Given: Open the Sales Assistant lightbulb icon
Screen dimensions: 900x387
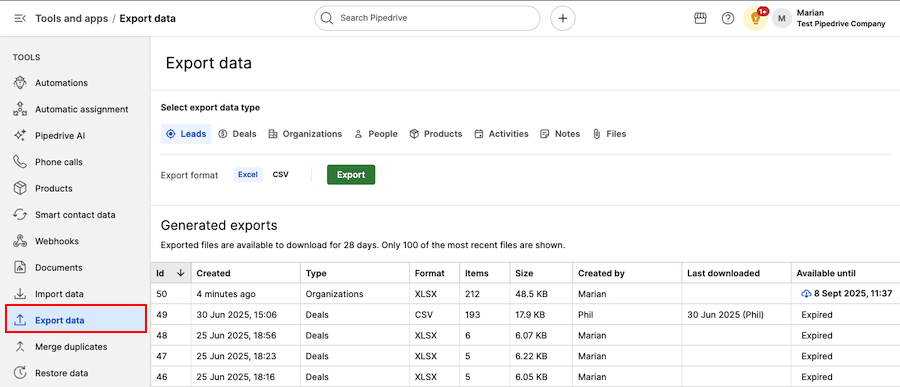Looking at the screenshot, I should click(755, 18).
